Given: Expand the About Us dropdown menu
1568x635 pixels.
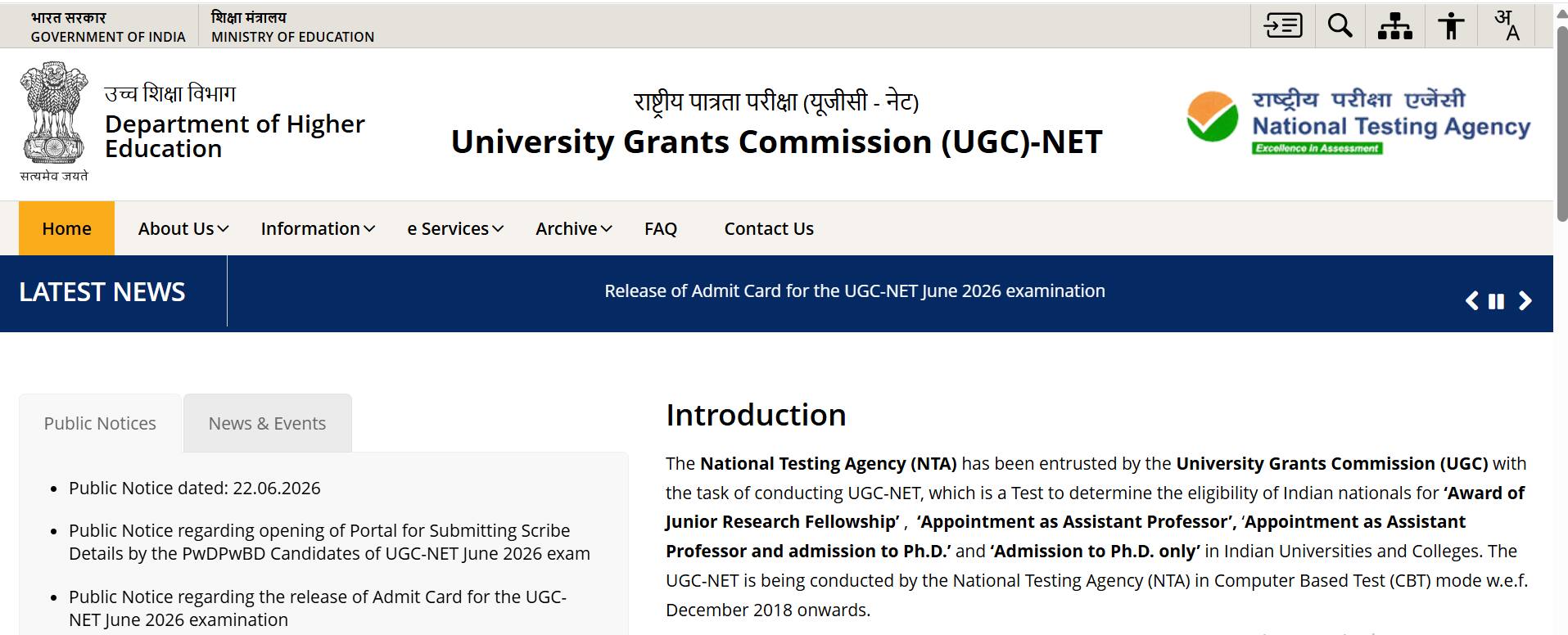Looking at the screenshot, I should click(x=183, y=228).
